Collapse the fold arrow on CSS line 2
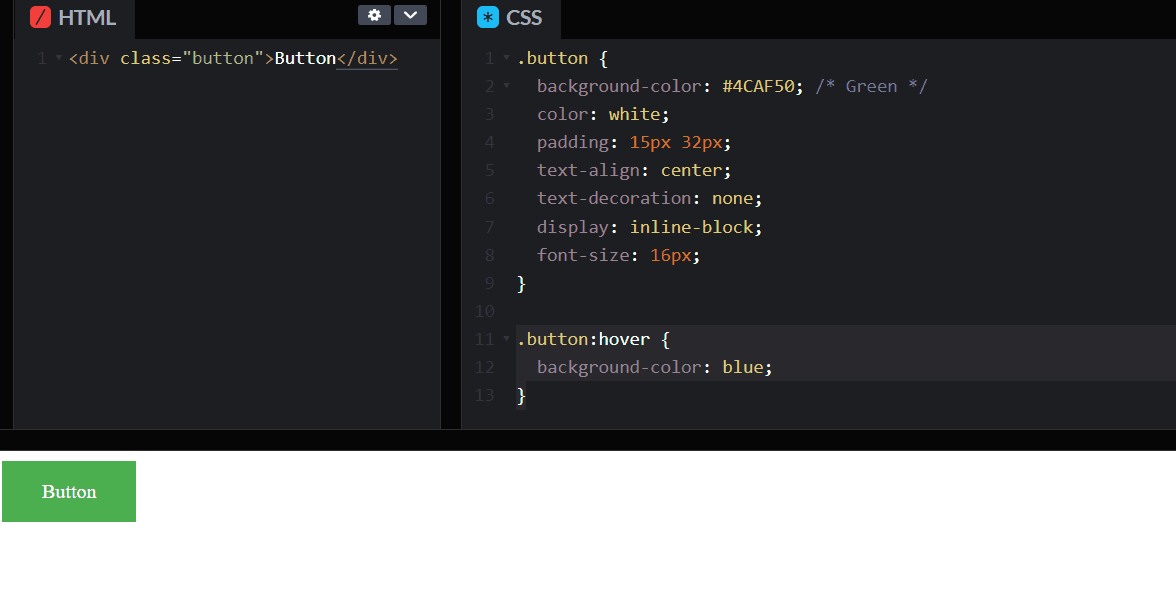1176x590 pixels. [x=505, y=86]
